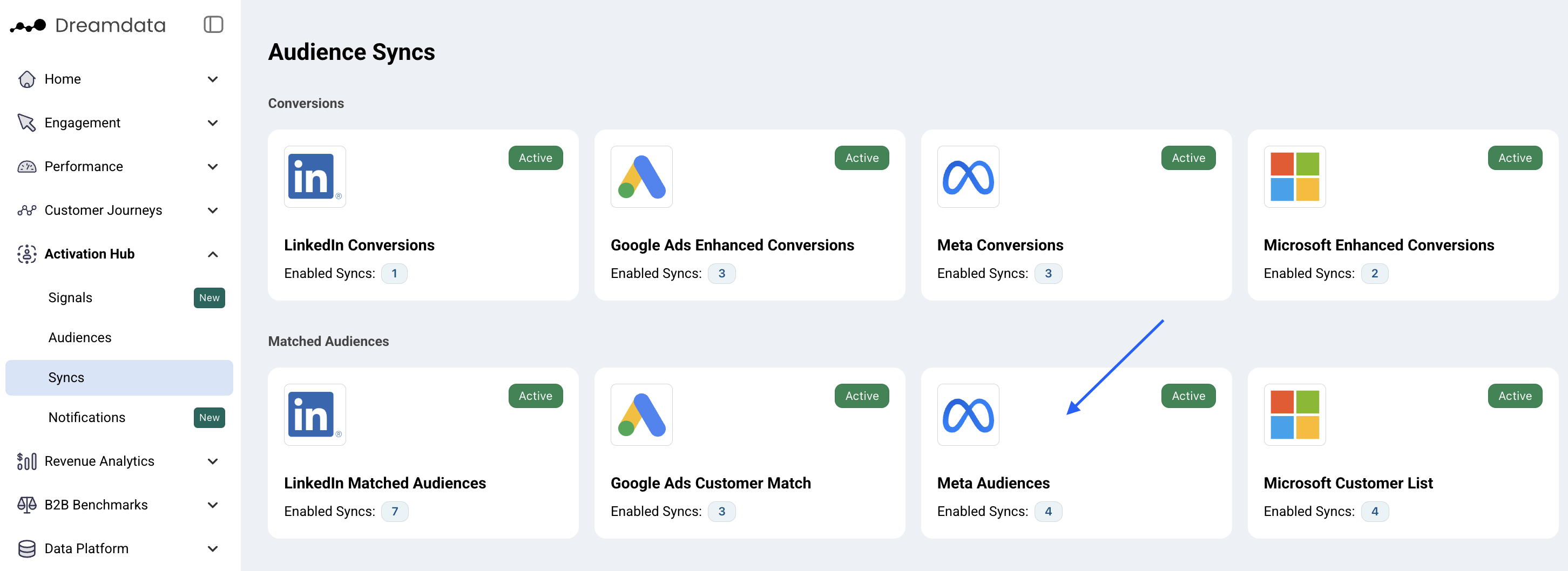Click Active badge on Google Ads Customer Match card
Screen dimensions: 1568x571
(x=862, y=396)
